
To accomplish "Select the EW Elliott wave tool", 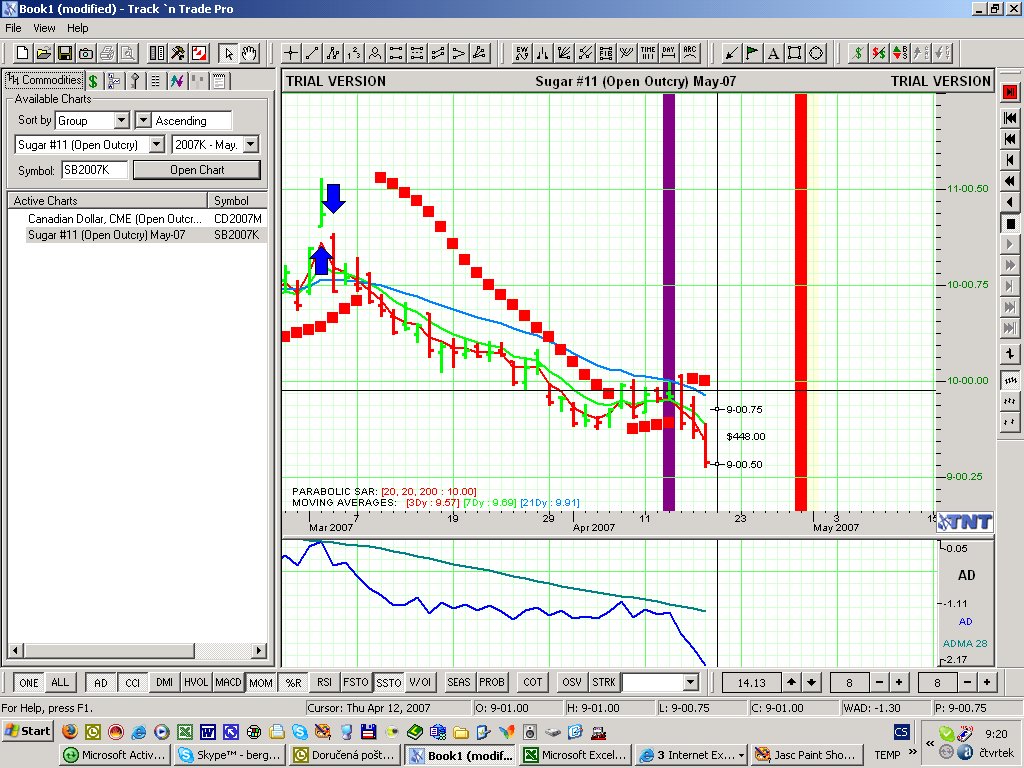I will click(521, 53).
